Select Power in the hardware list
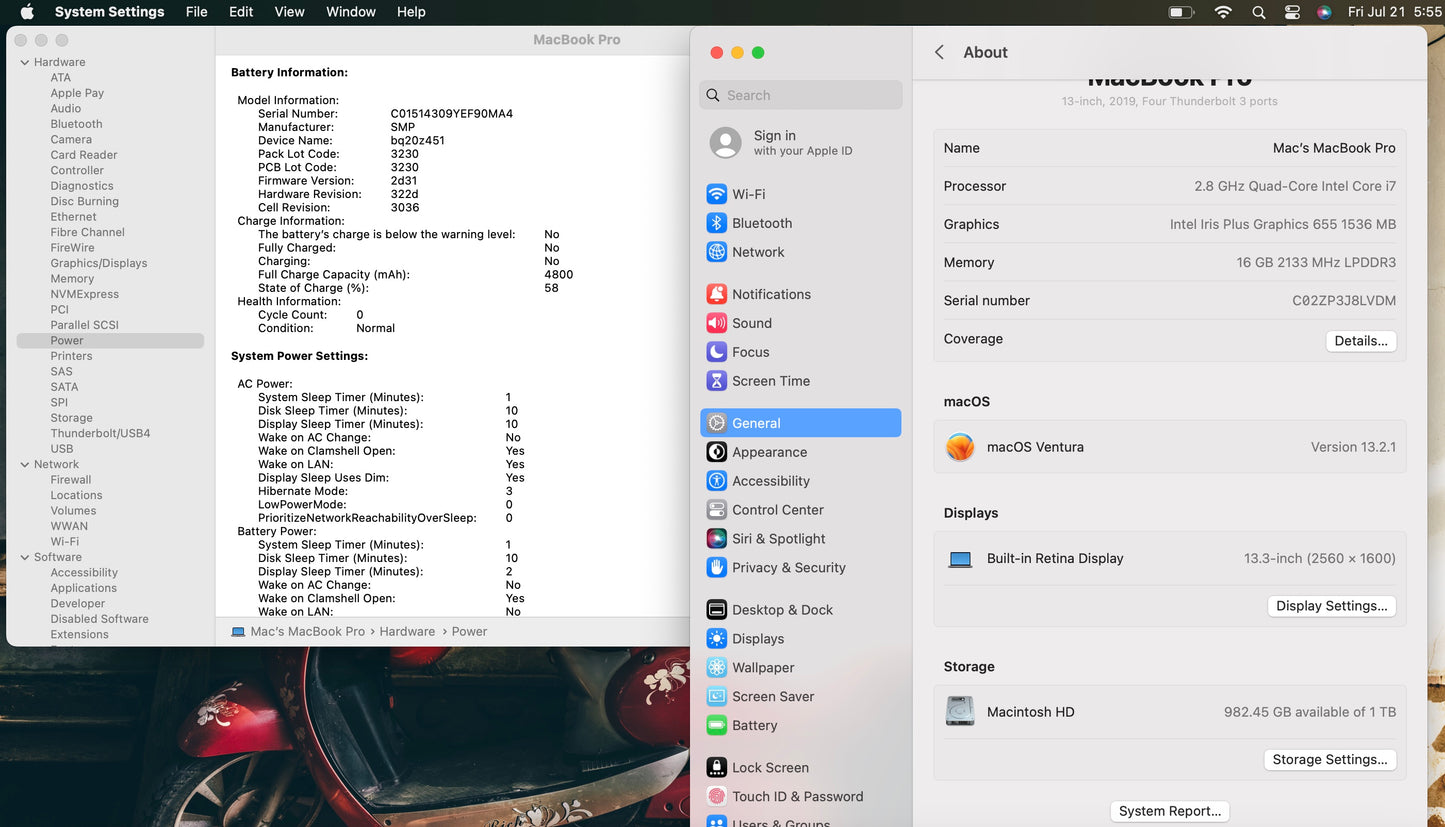1445x827 pixels. coord(110,341)
